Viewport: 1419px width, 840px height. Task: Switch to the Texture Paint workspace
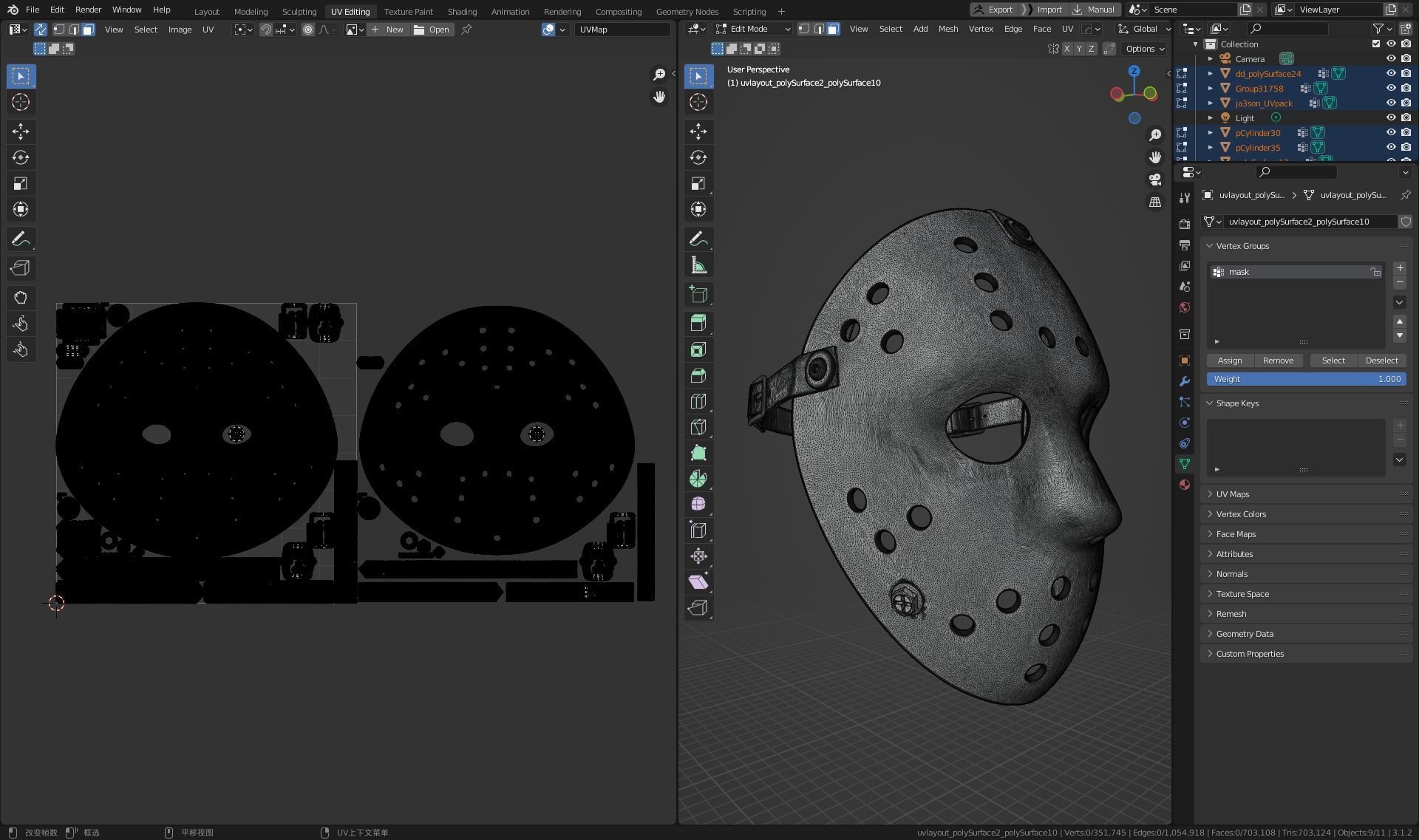tap(408, 11)
